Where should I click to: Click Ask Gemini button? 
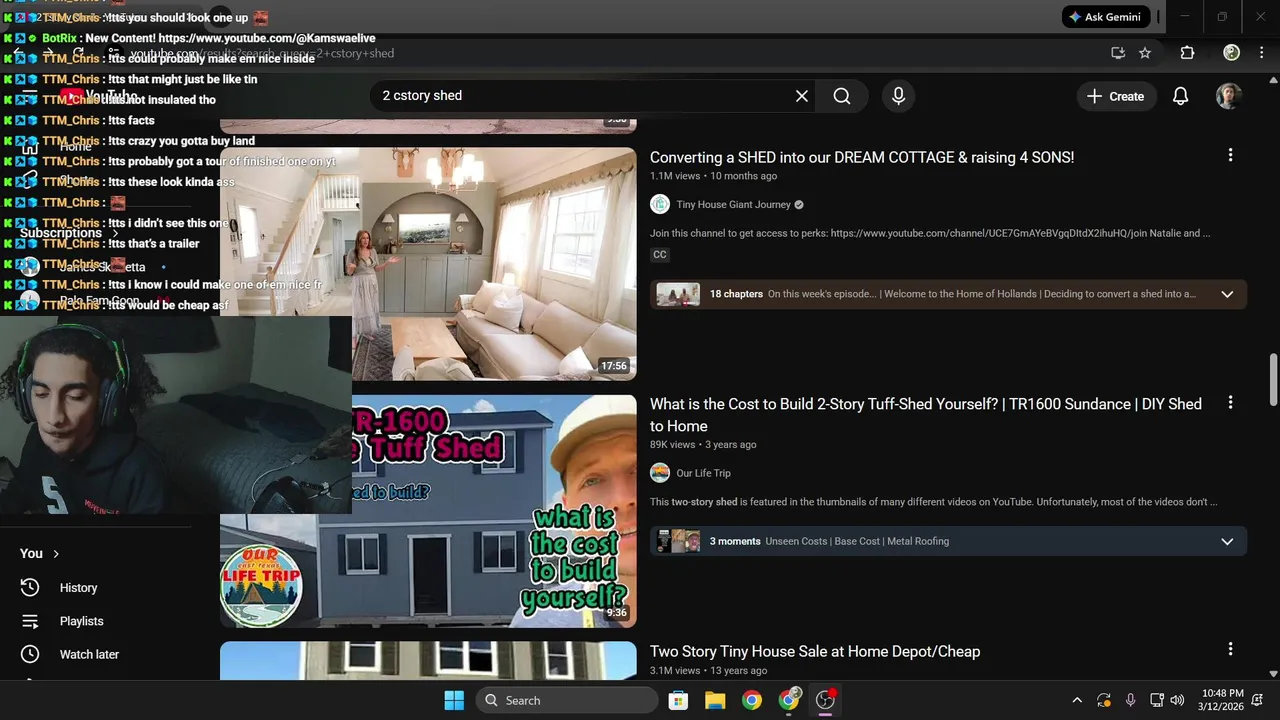coord(1106,17)
